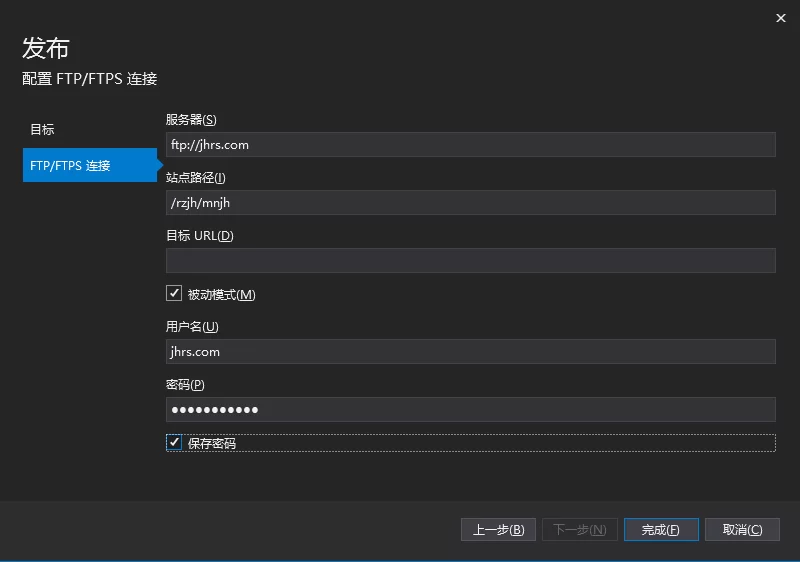This screenshot has height=562, width=800.
Task: Click the 用户名 field containing jhrs.com
Action: tap(470, 351)
